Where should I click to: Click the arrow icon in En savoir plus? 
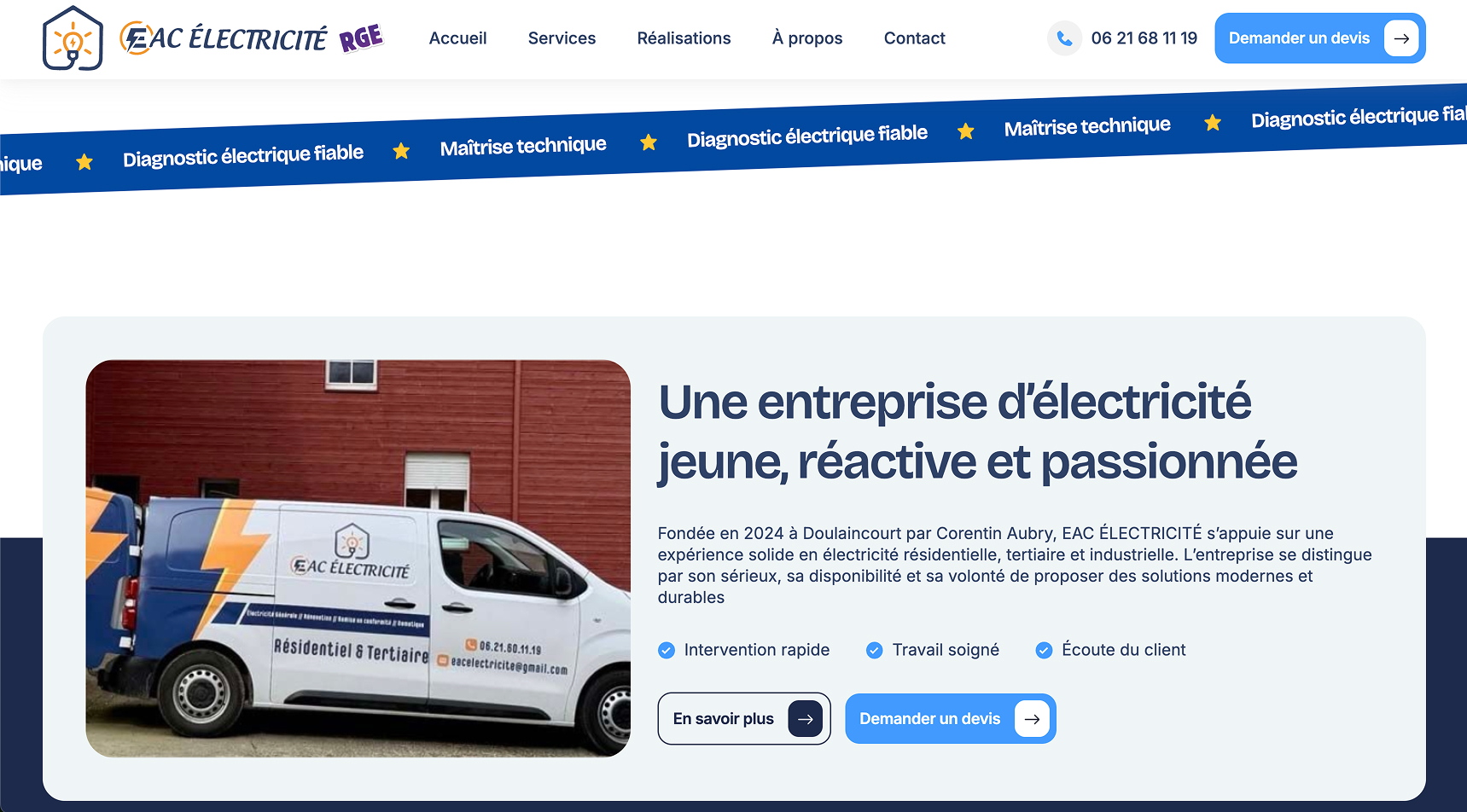[x=806, y=719]
